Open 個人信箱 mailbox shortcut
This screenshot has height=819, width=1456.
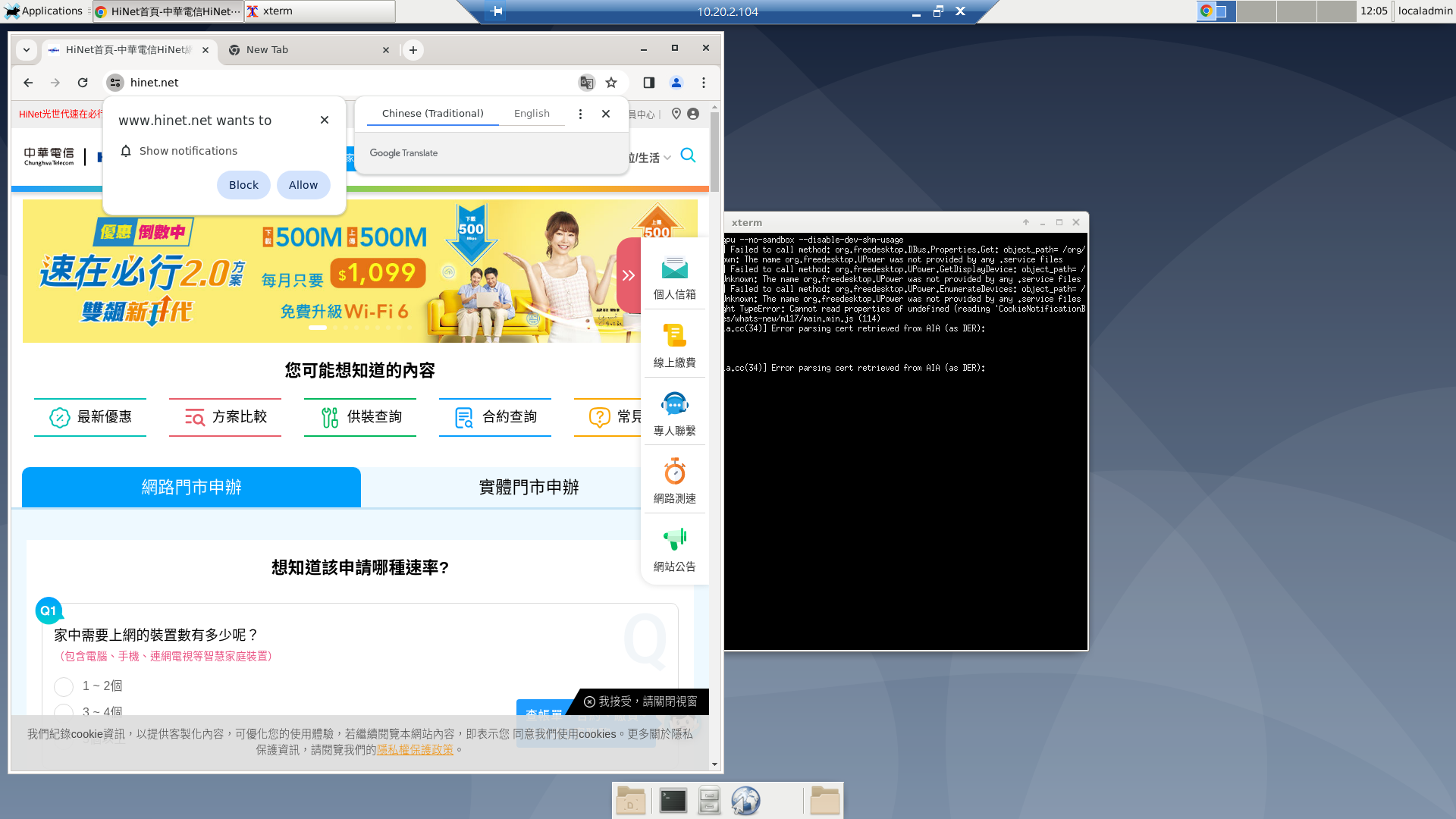(x=675, y=278)
